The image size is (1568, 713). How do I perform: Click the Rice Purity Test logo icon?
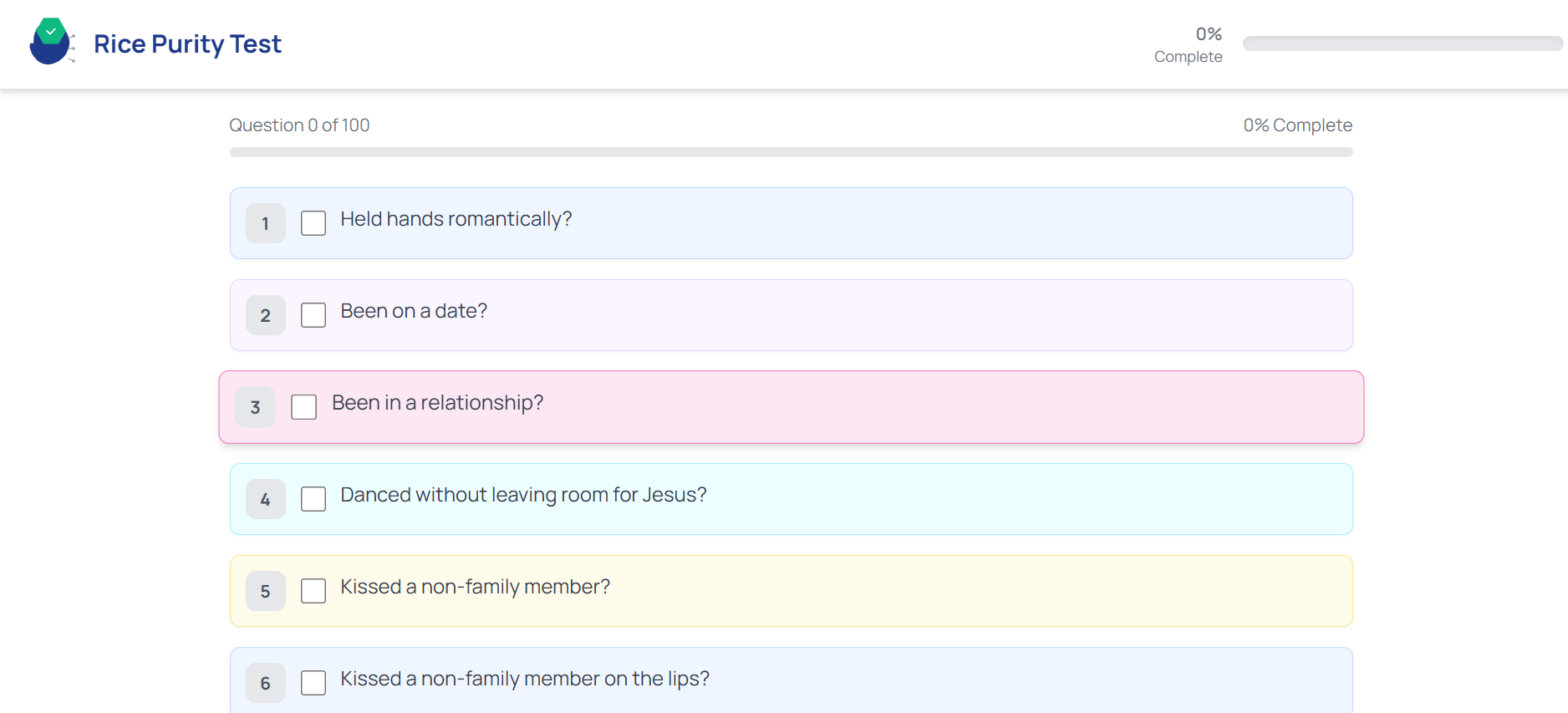52,42
